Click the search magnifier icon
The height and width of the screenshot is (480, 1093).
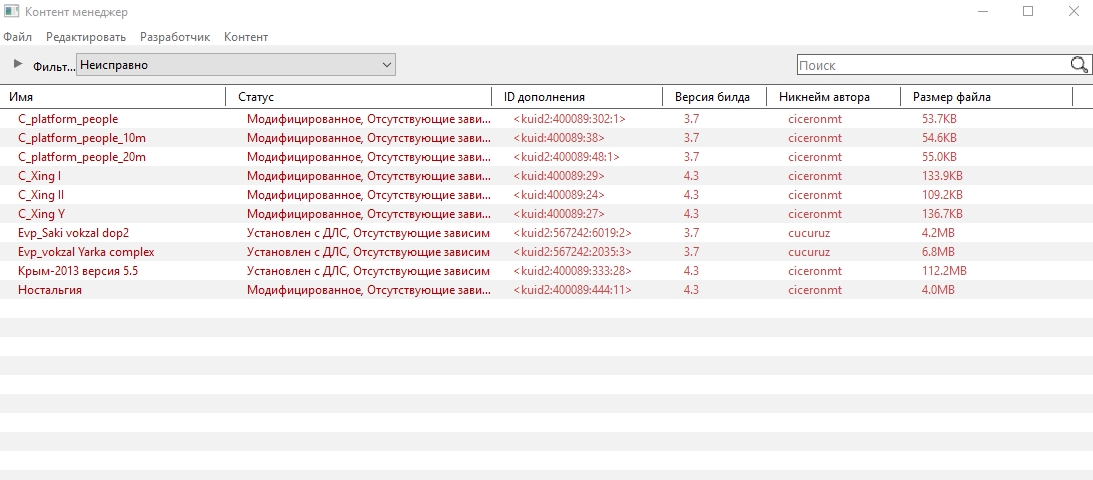[x=1079, y=65]
